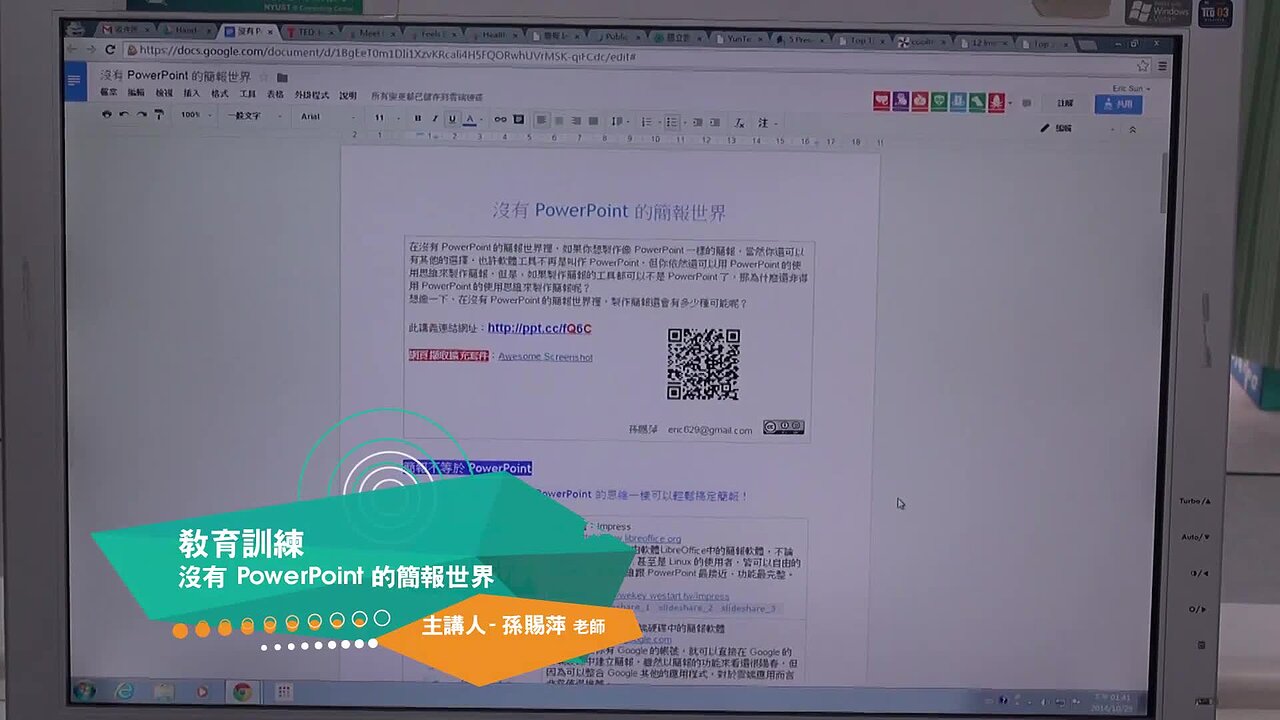1280x720 pixels.
Task: Select the paint format roller tool
Action: point(158,115)
